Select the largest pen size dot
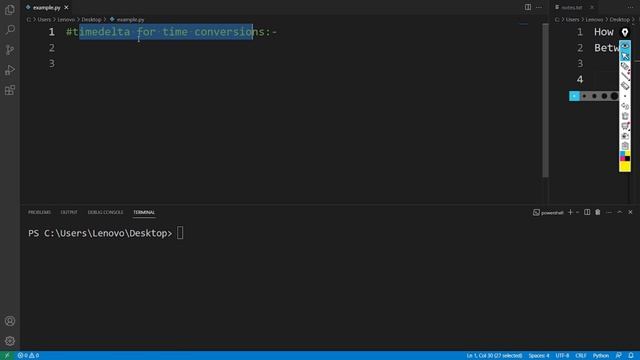The image size is (640, 360). (x=614, y=96)
